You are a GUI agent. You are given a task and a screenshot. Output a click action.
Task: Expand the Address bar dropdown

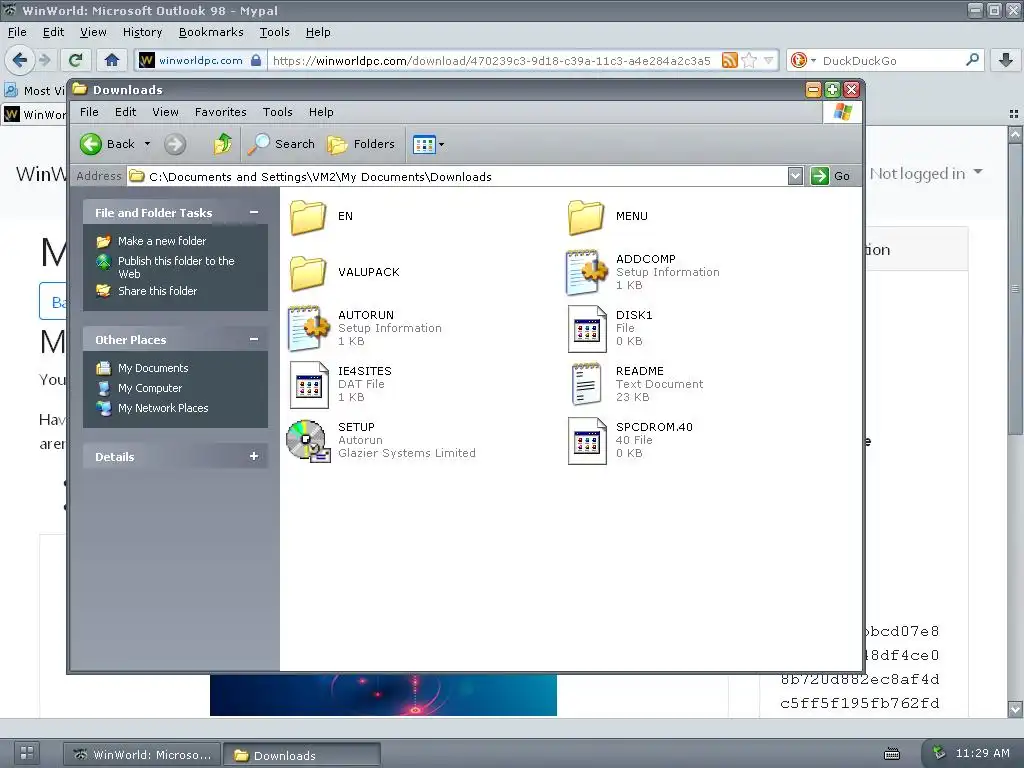[795, 176]
